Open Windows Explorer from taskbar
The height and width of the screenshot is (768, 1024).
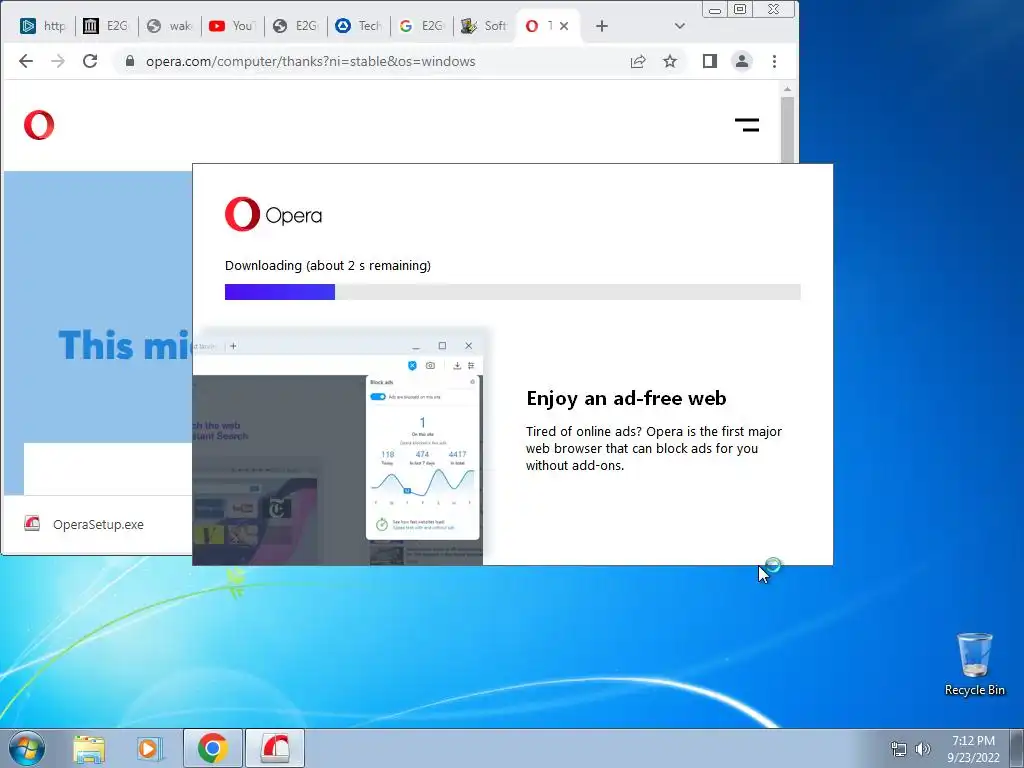coord(89,748)
